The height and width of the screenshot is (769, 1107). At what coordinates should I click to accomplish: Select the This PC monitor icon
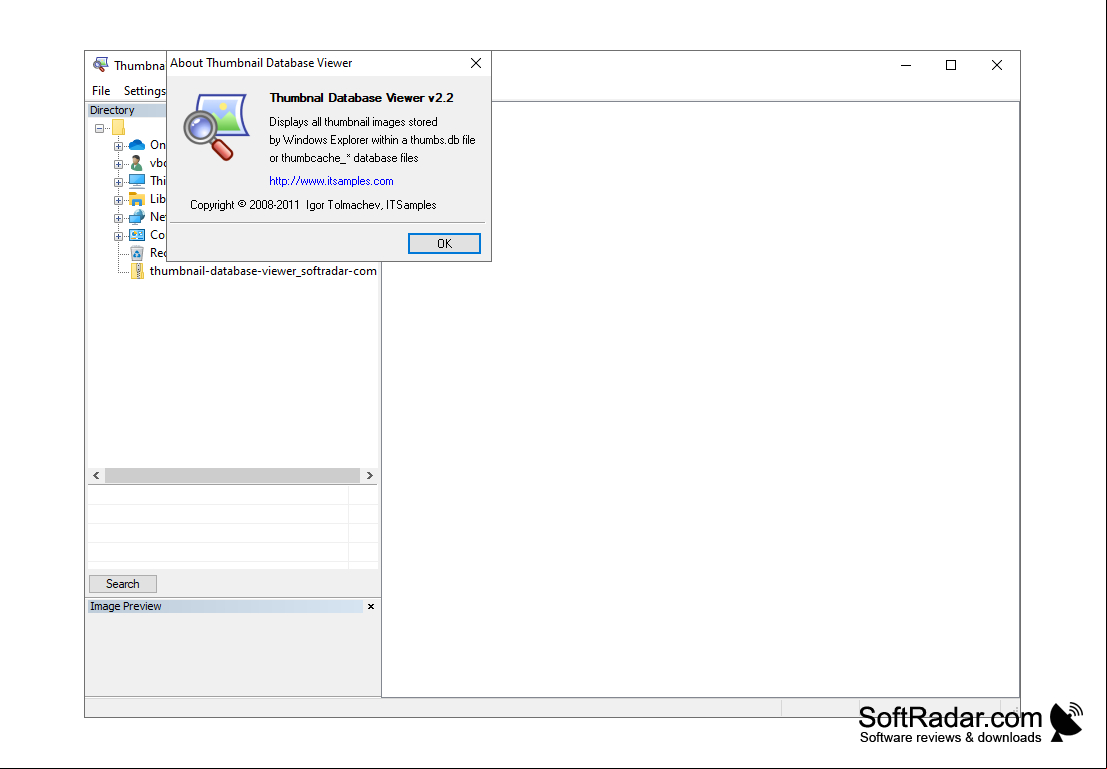pos(137,181)
